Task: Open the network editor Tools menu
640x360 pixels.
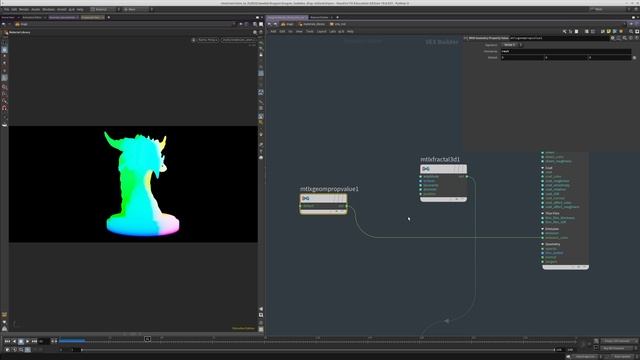Action: 310,31
